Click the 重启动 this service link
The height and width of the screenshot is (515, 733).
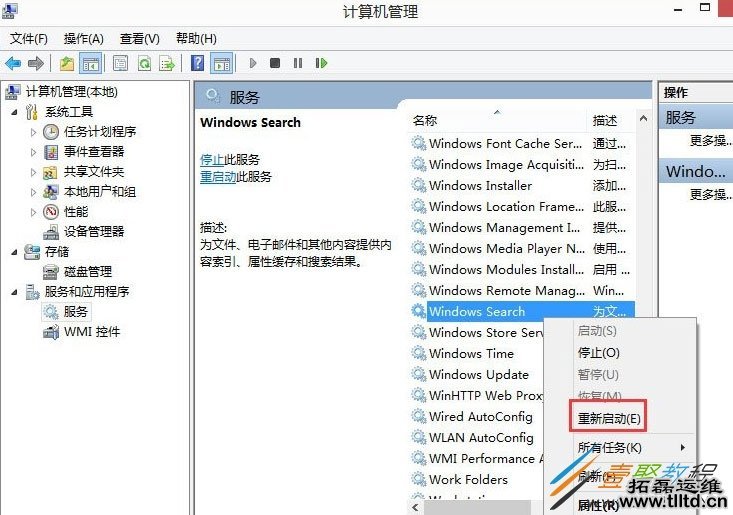218,177
